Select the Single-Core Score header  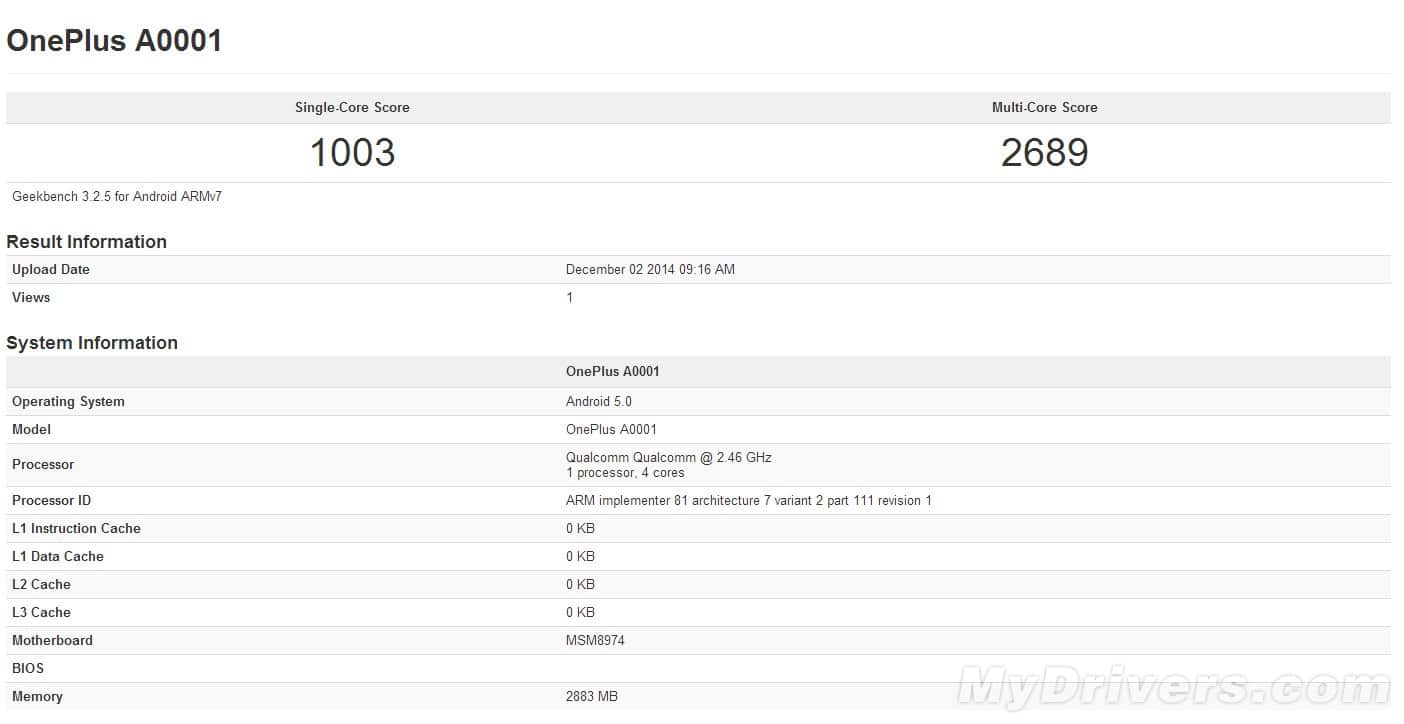352,107
